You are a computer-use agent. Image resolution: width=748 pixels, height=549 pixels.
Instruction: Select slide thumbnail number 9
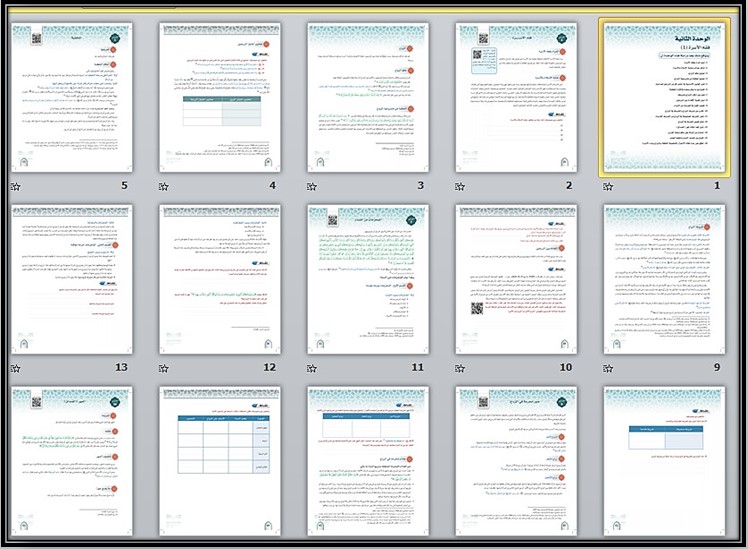pos(664,280)
